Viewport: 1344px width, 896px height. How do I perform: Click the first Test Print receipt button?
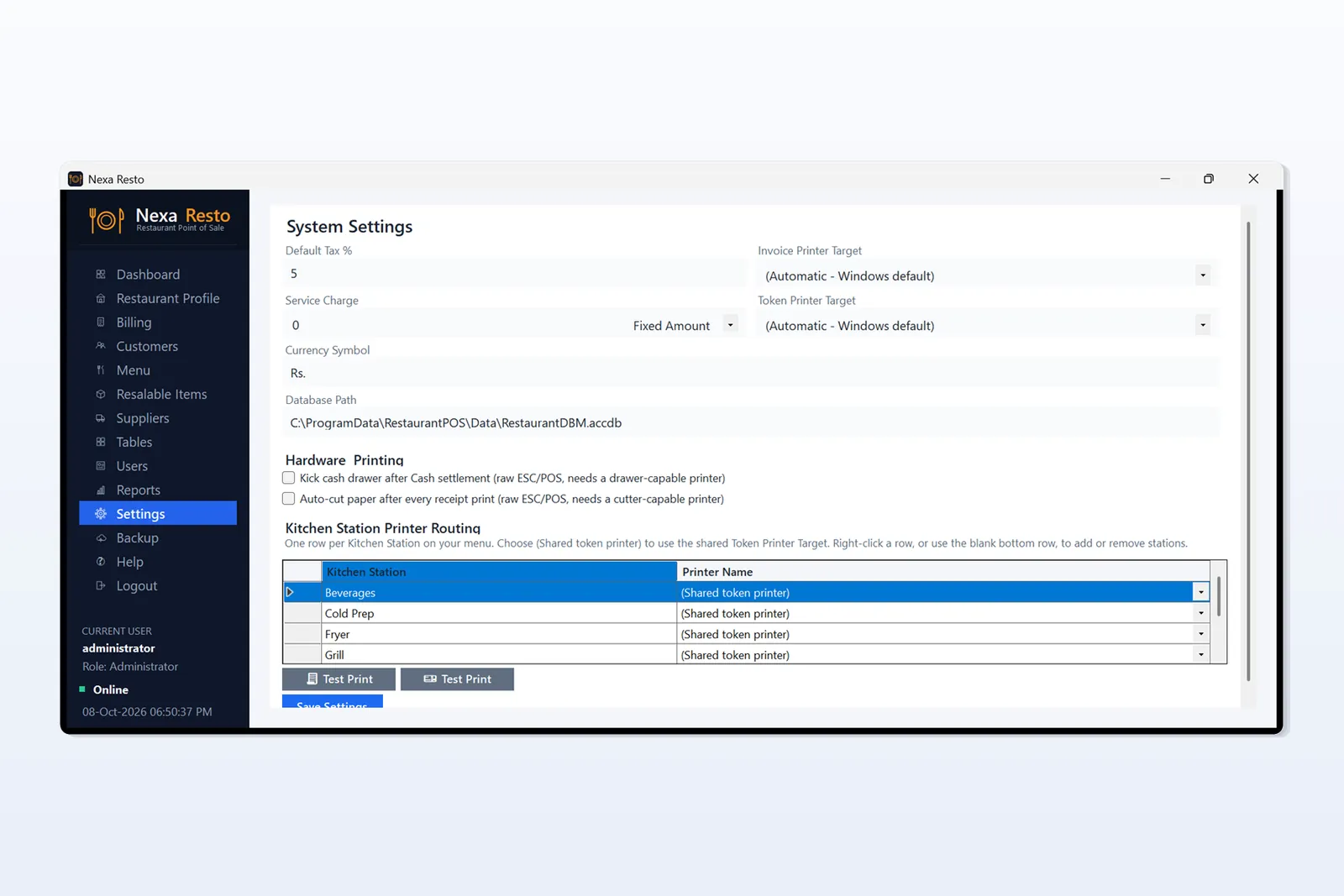[339, 679]
